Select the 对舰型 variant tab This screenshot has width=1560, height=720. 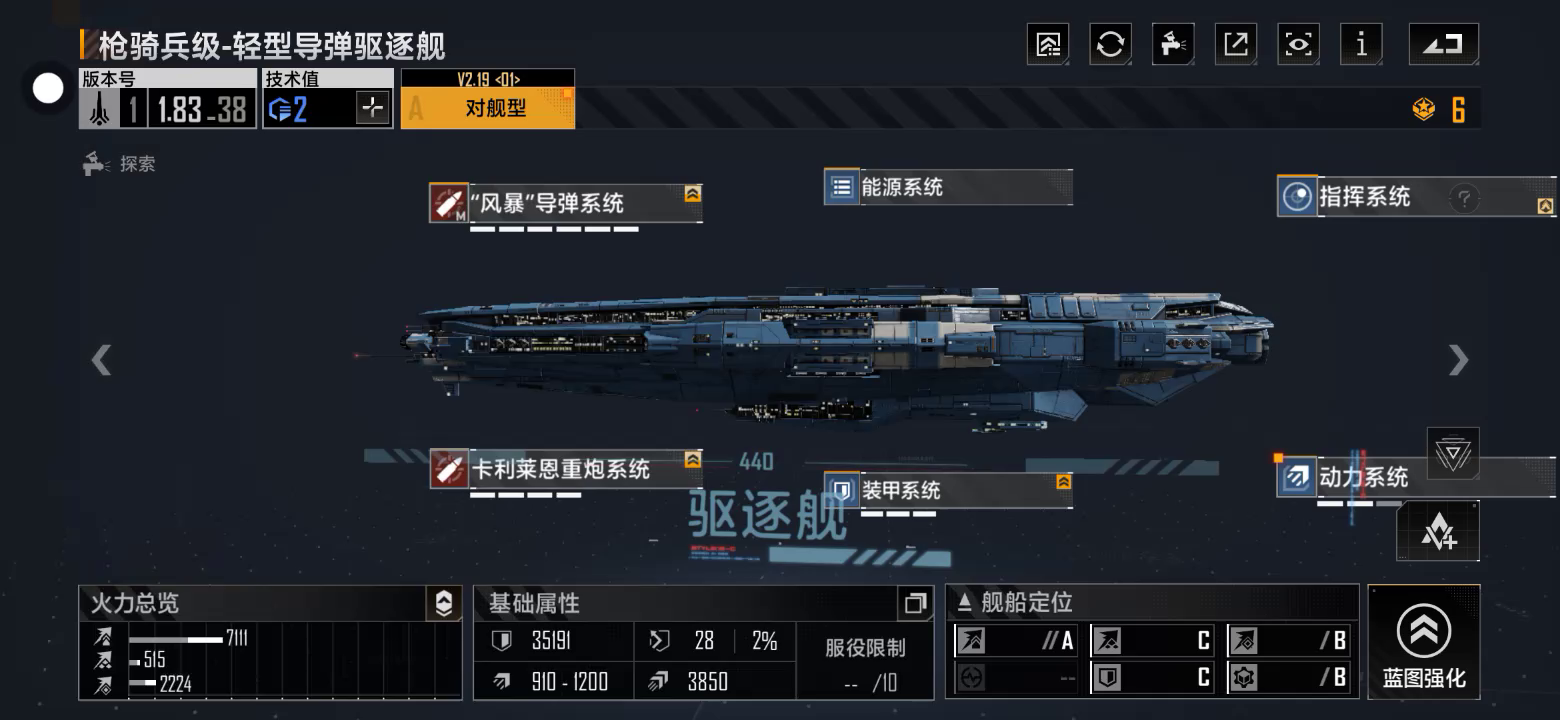[488, 108]
